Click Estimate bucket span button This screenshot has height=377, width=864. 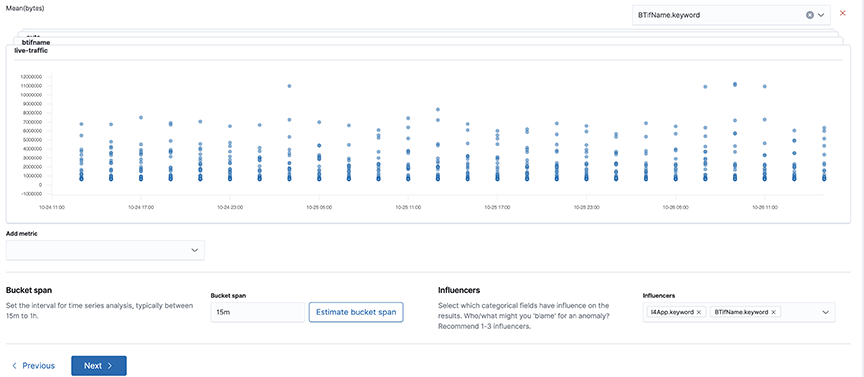pos(356,312)
